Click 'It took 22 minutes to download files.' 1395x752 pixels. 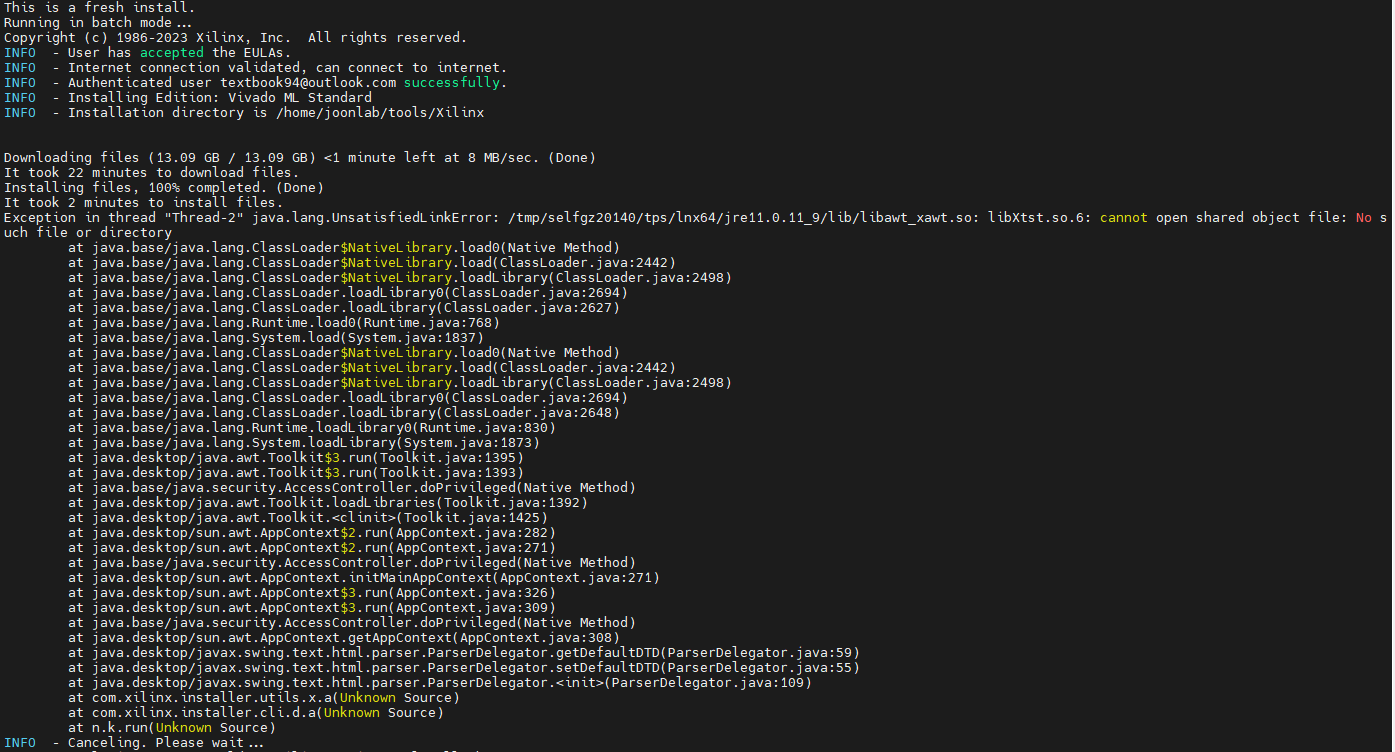tap(152, 173)
